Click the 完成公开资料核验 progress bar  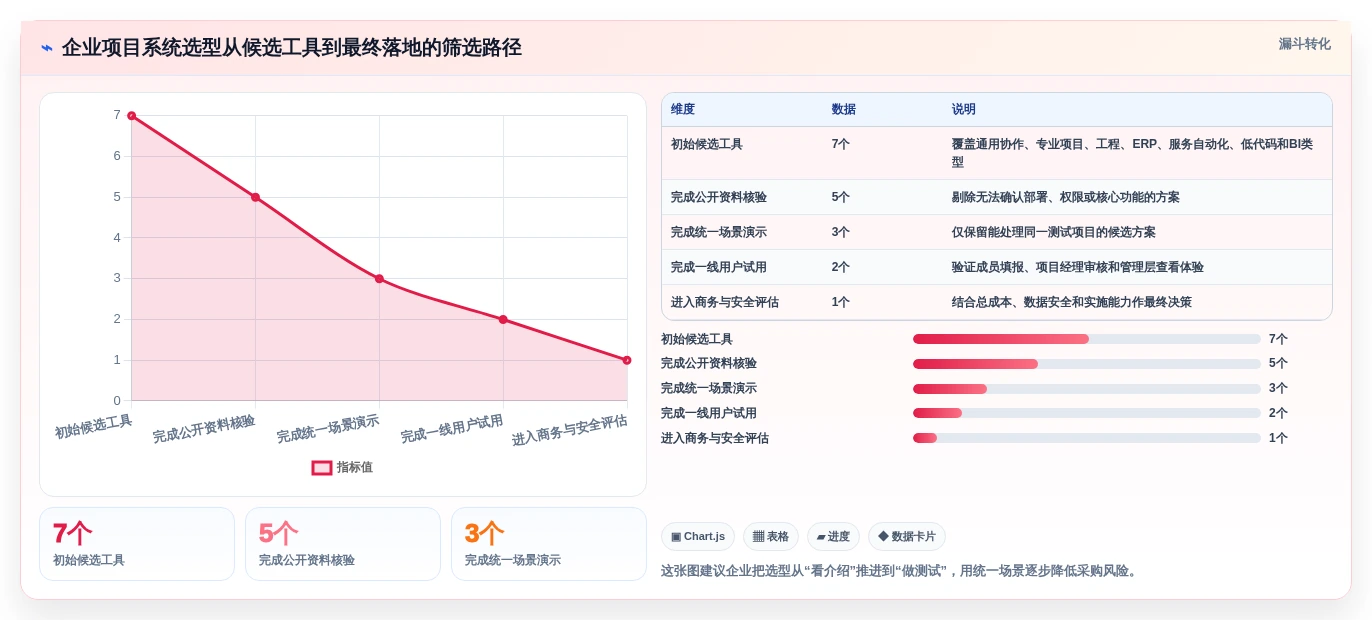[x=1087, y=364]
